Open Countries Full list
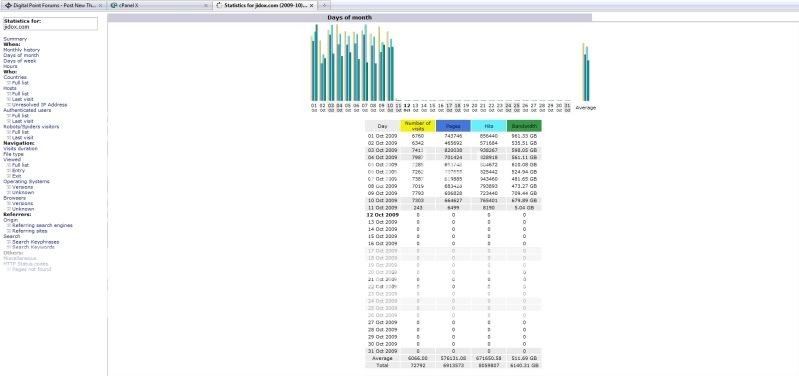Screen dimensions: 799x376 (x=20, y=83)
